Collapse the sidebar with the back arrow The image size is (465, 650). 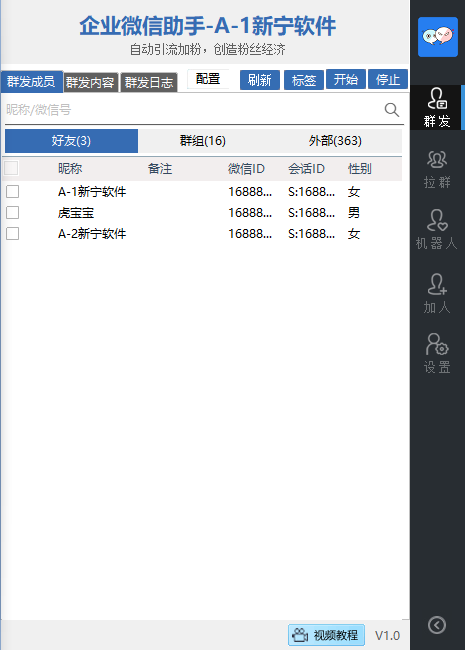point(437,625)
